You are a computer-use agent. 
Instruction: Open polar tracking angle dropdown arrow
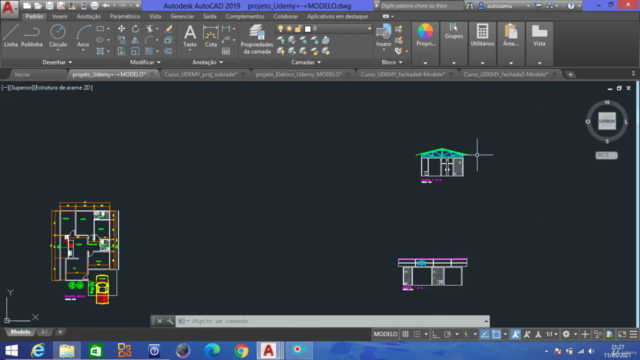click(x=457, y=334)
